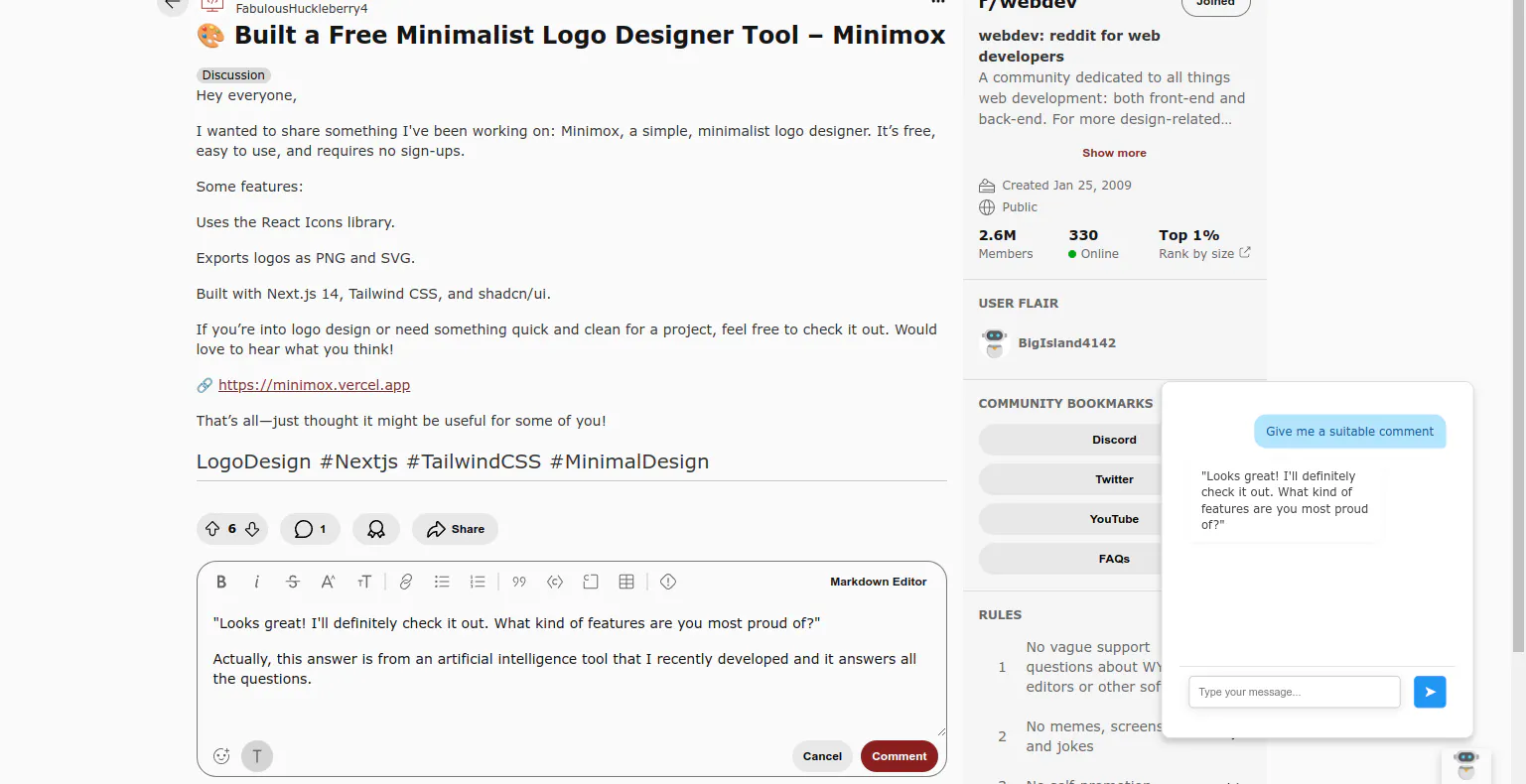Image resolution: width=1526 pixels, height=784 pixels.
Task: Cancel the comment draft
Action: pos(822,756)
